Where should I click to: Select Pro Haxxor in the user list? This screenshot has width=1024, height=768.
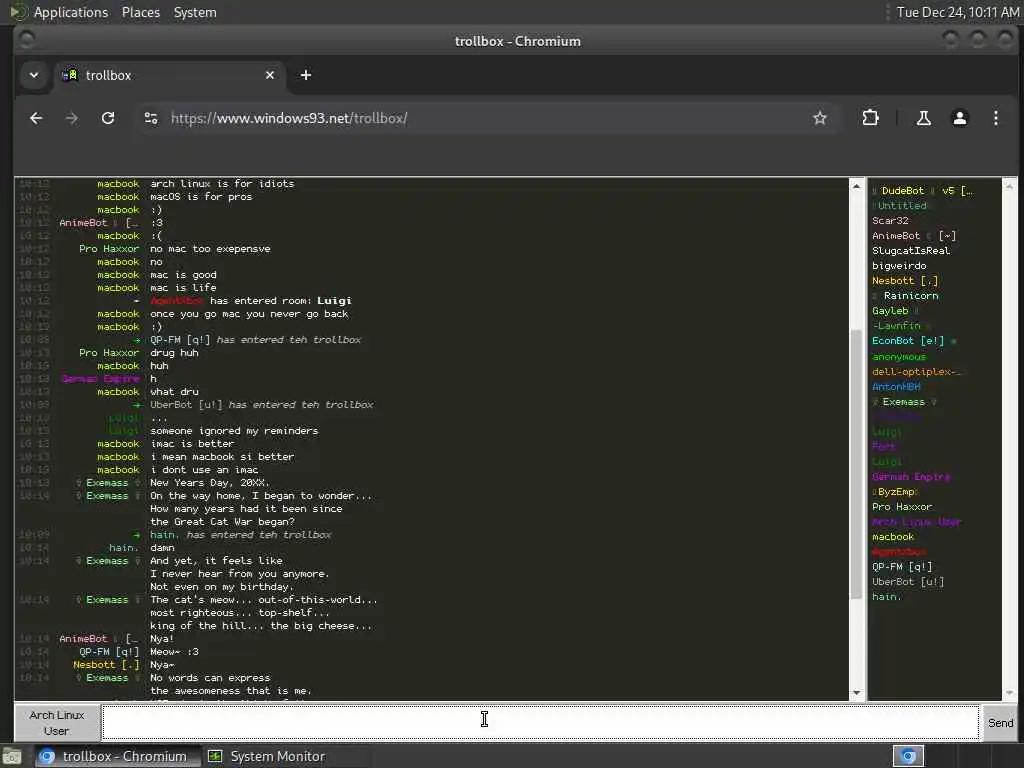coord(902,507)
